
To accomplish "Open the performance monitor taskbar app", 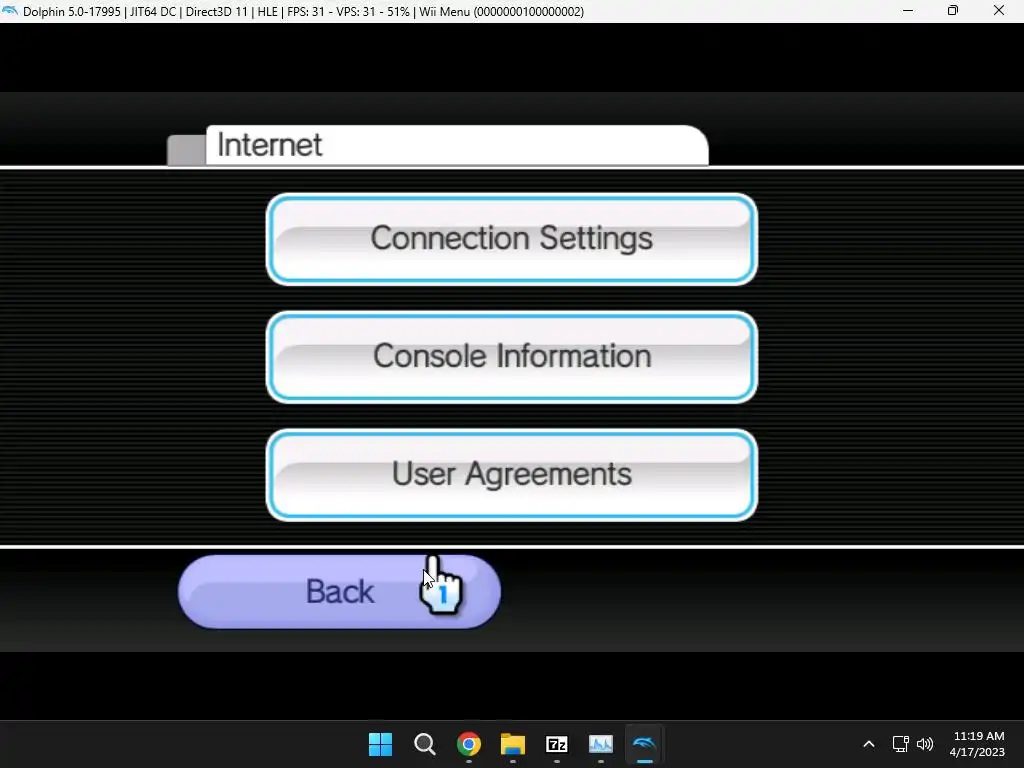I will [601, 744].
